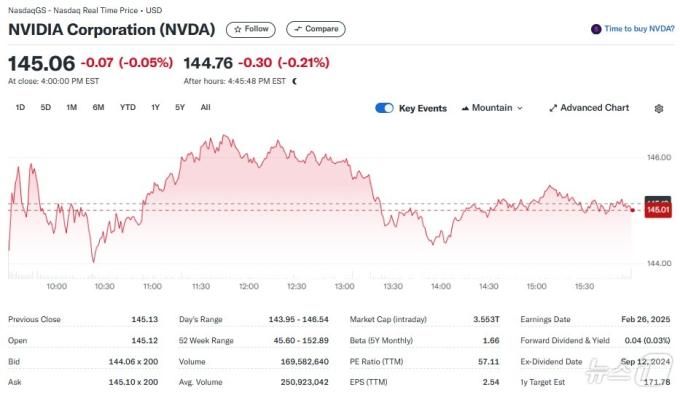
Task: Choose the YTD range tab
Action: coord(128,108)
